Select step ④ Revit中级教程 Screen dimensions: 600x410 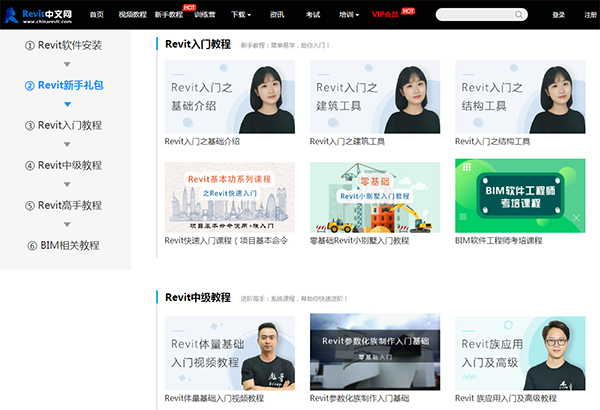click(x=64, y=165)
